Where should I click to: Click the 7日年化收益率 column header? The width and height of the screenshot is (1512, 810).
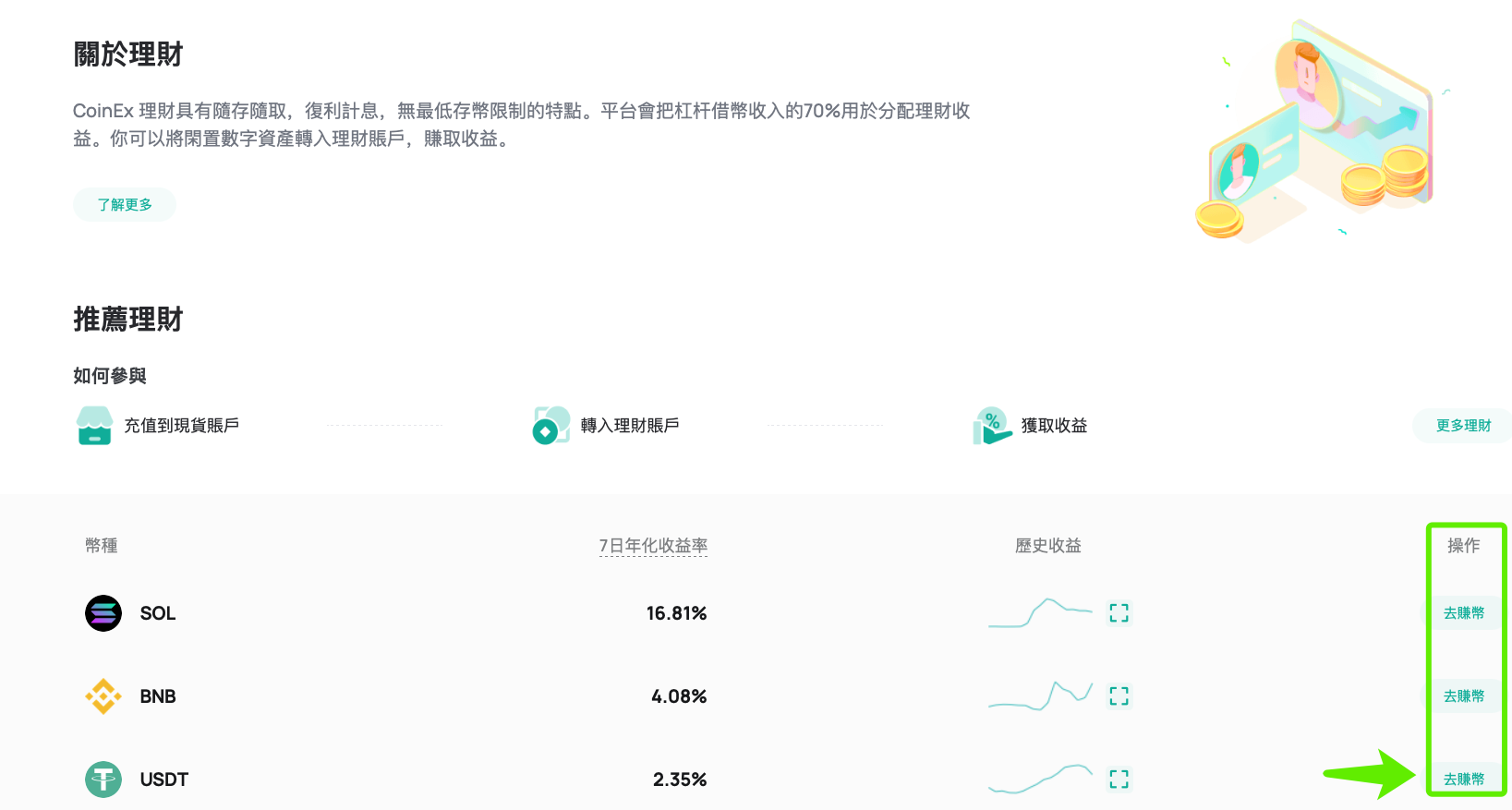[x=653, y=546]
